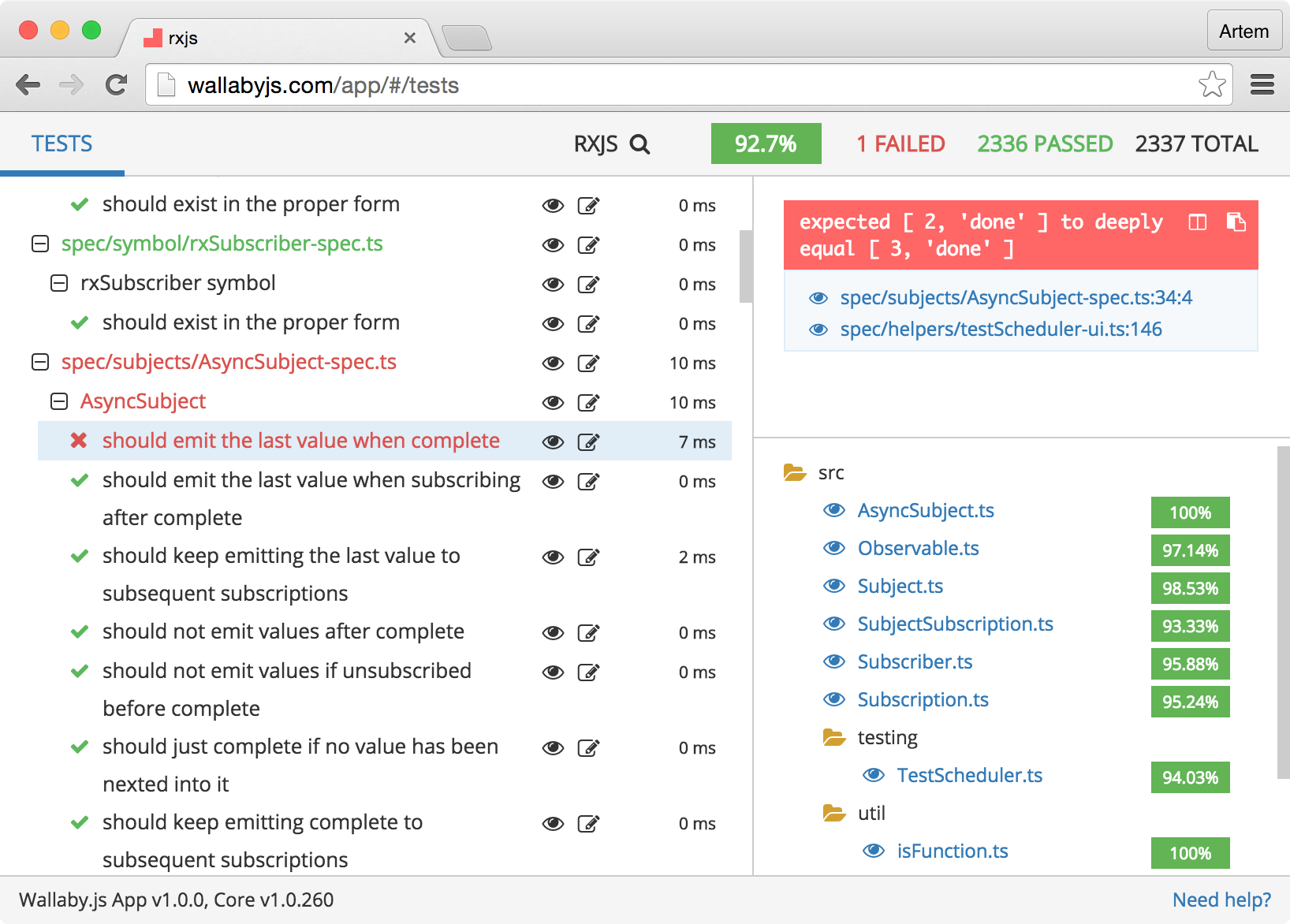The width and height of the screenshot is (1290, 924).
Task: Click eye icon beside SubjectSubscription.ts file
Action: pos(834,624)
